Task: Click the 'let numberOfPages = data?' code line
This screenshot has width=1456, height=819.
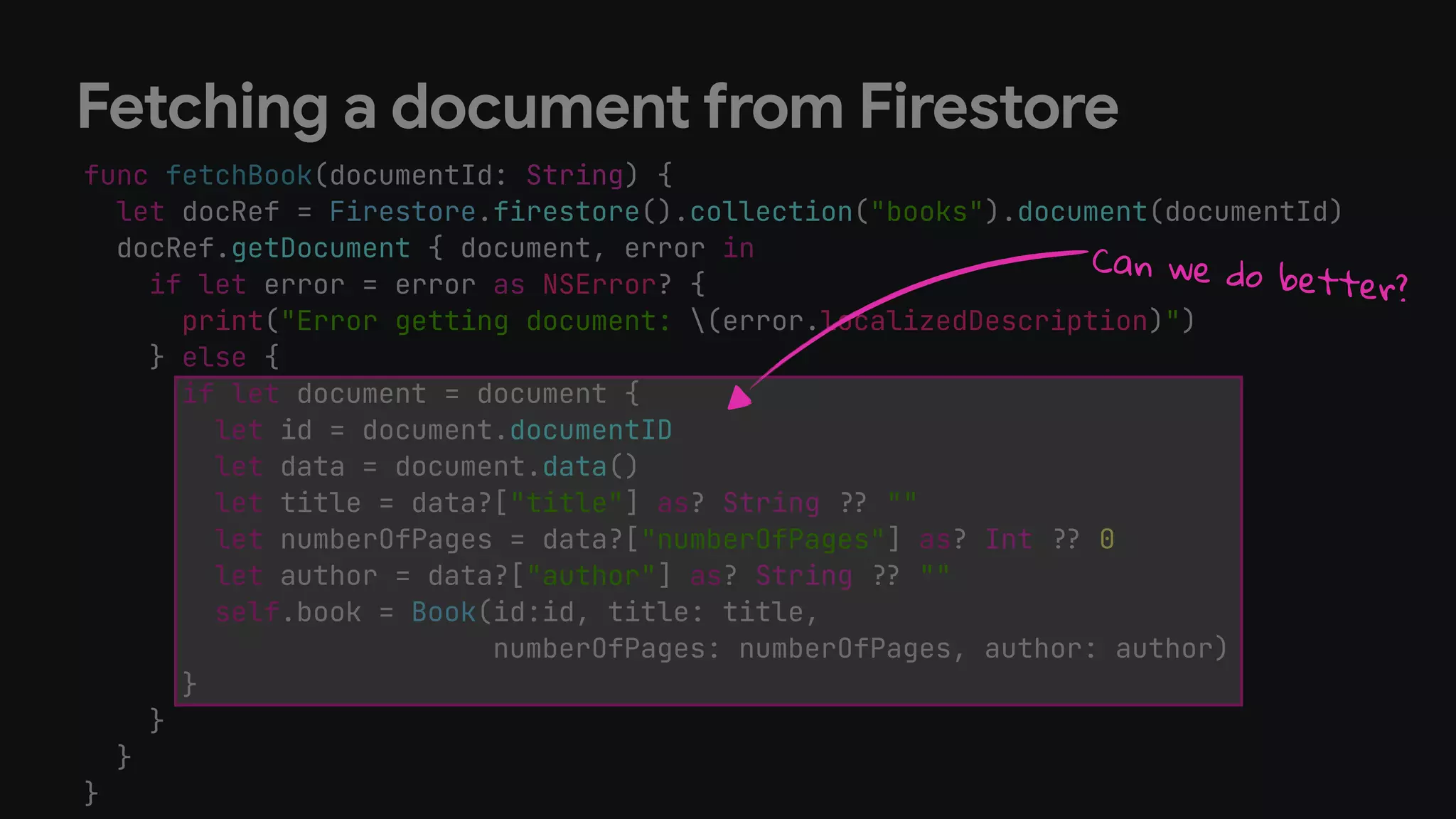Action: (665, 539)
